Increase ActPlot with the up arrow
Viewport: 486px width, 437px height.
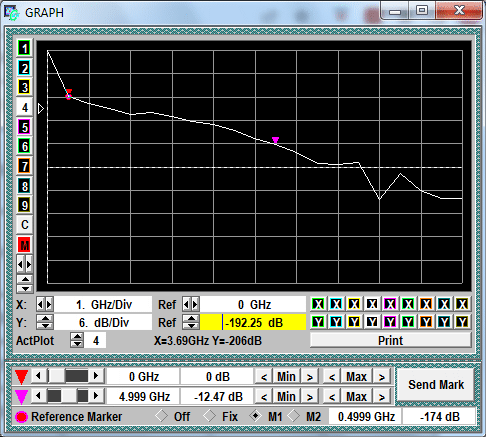[x=77, y=337]
